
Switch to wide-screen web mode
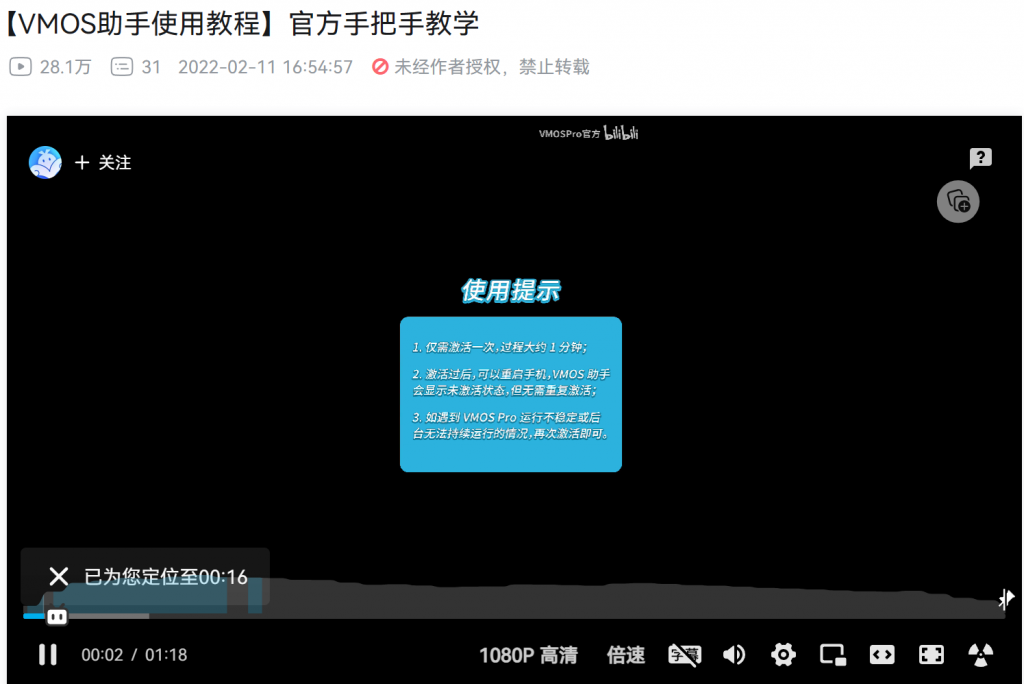(882, 655)
